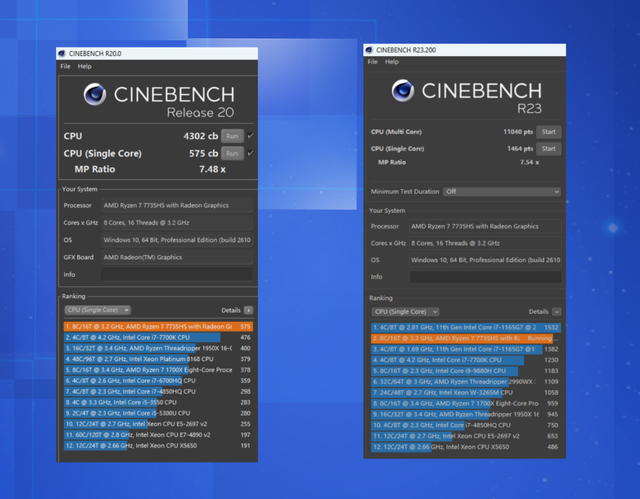Image resolution: width=640 pixels, height=499 pixels.
Task: Open the Minimum Test Duration dropdown
Action: point(502,191)
